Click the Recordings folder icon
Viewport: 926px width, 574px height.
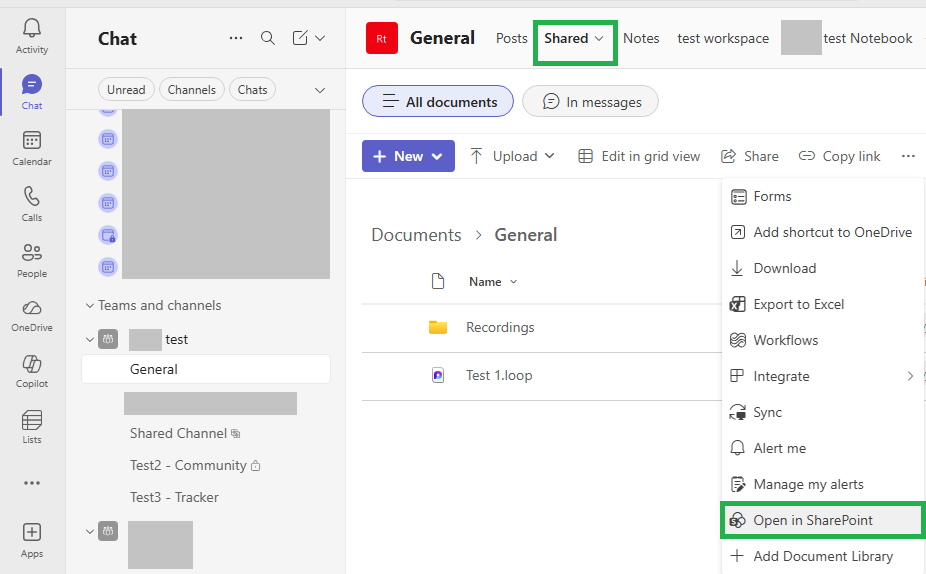tap(438, 327)
